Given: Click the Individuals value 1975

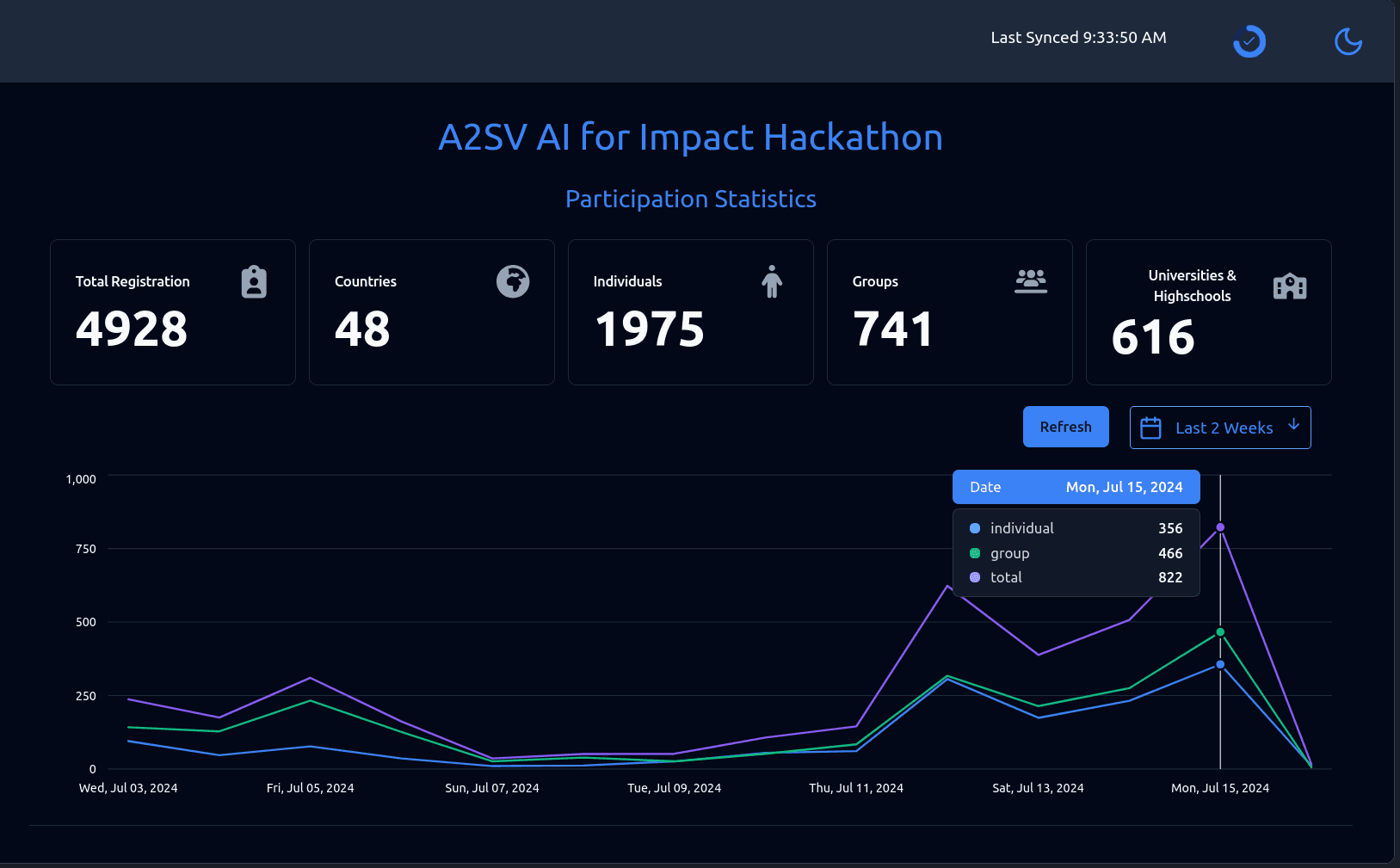Looking at the screenshot, I should 650,329.
